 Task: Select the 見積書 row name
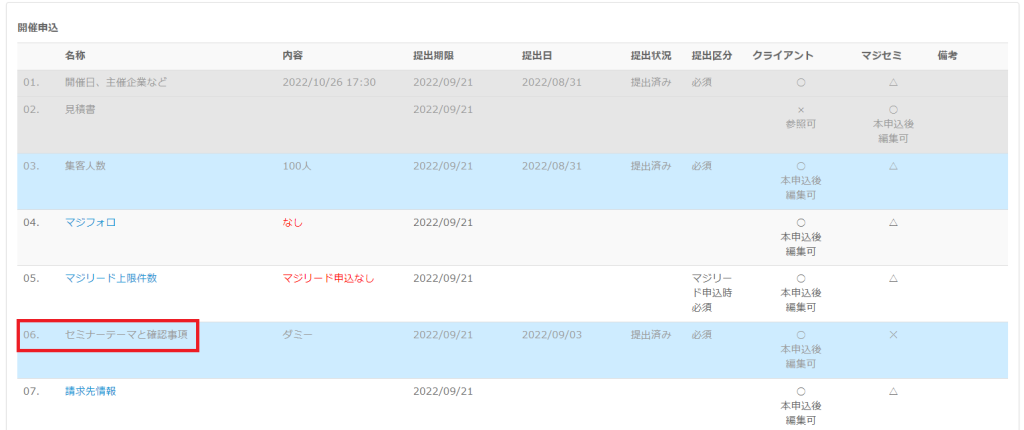click(x=80, y=109)
